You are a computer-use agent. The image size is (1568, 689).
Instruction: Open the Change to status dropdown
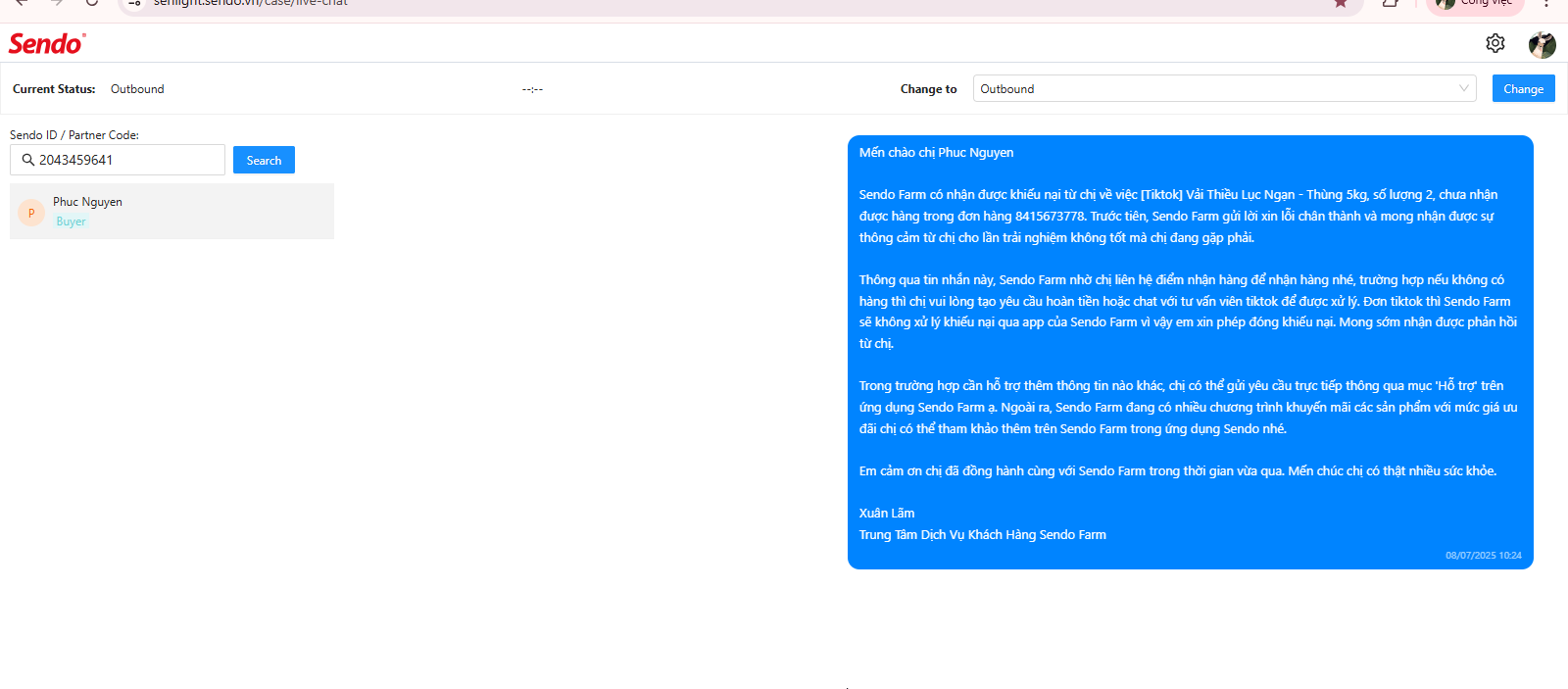[x=1225, y=88]
